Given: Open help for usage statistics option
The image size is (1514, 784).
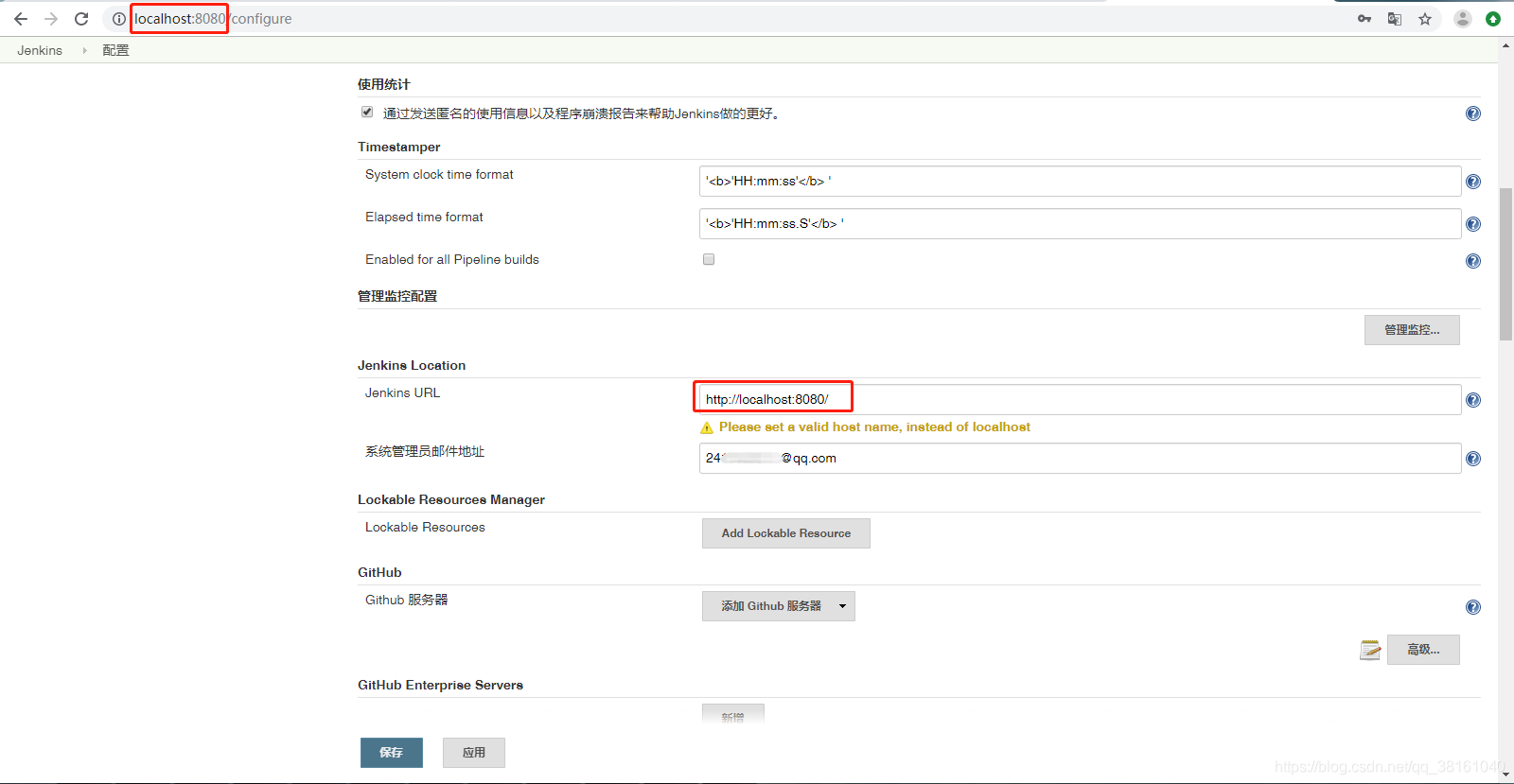Looking at the screenshot, I should pos(1473,113).
